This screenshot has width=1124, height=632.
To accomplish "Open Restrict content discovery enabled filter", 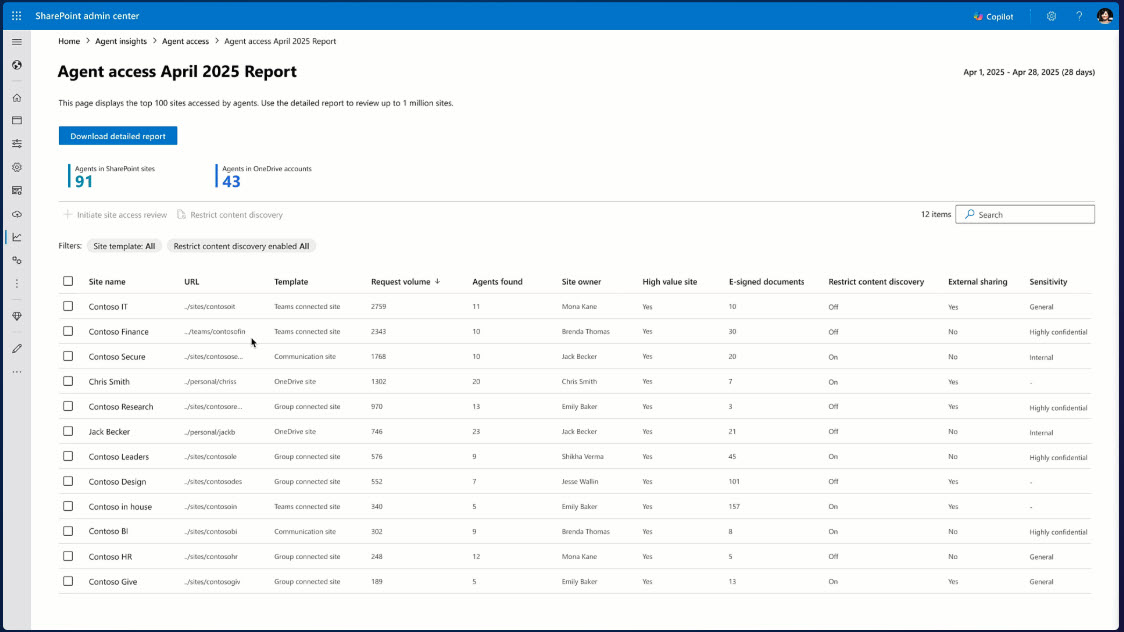I will [x=242, y=246].
